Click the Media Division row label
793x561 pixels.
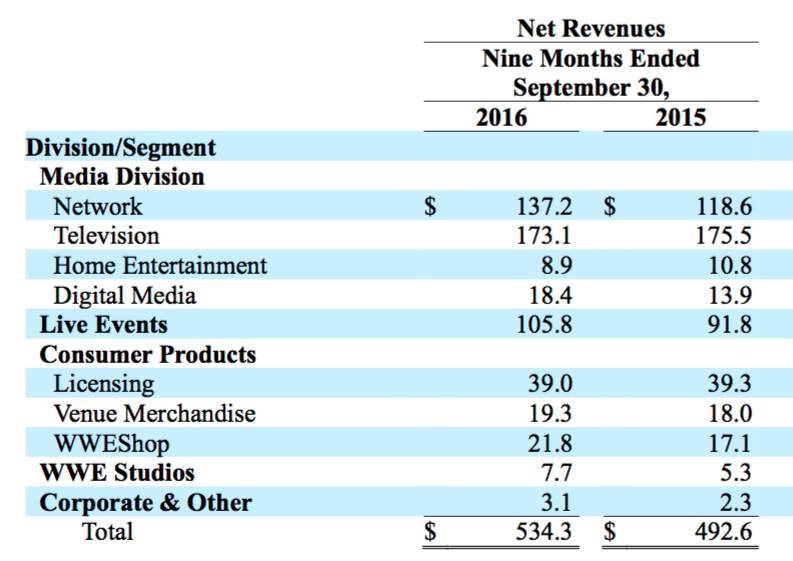coord(122,177)
